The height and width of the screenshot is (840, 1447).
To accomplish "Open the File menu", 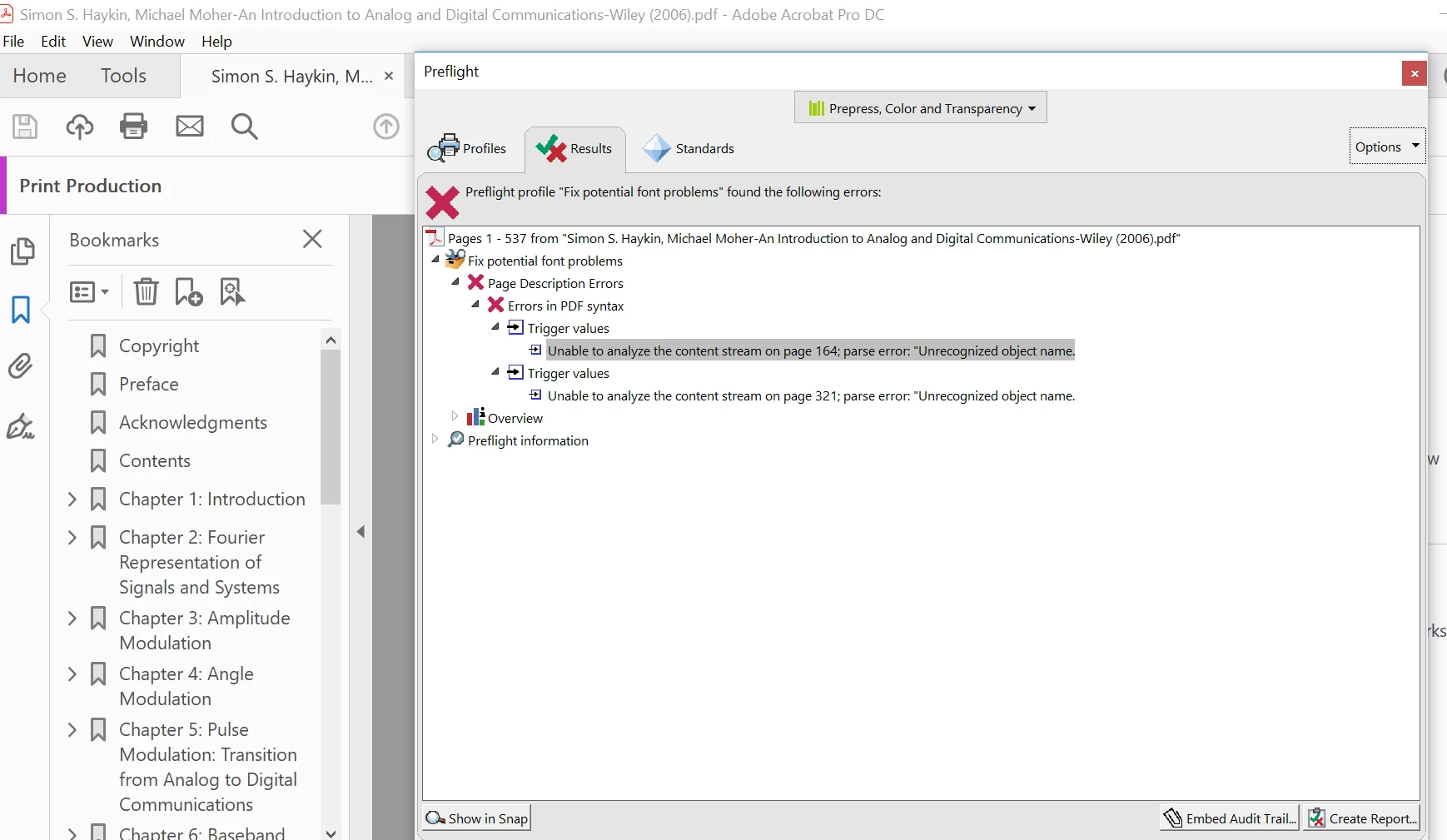I will (x=14, y=42).
